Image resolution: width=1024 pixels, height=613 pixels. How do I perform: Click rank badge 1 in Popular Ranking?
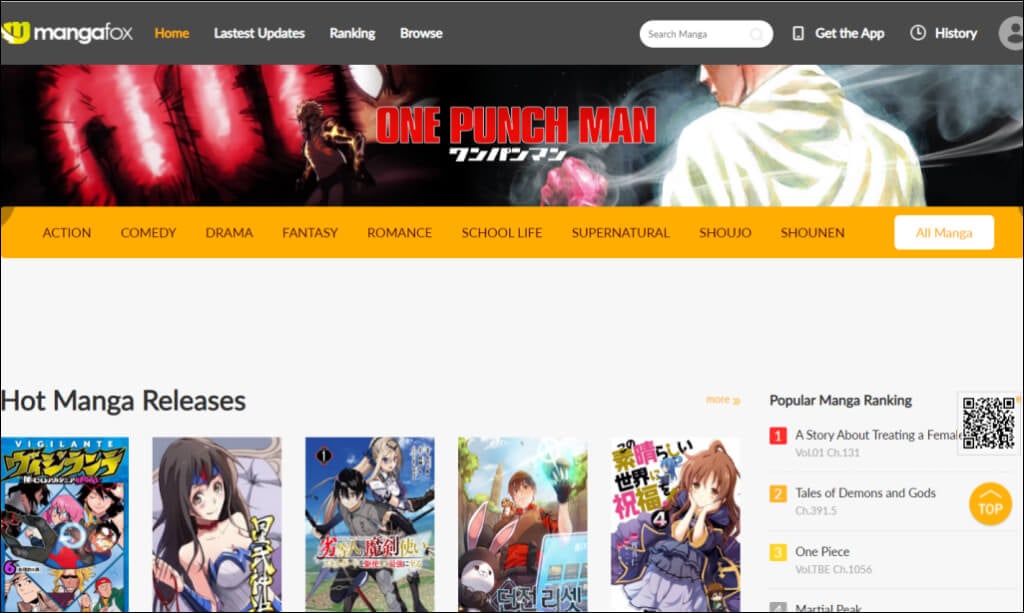tap(778, 435)
